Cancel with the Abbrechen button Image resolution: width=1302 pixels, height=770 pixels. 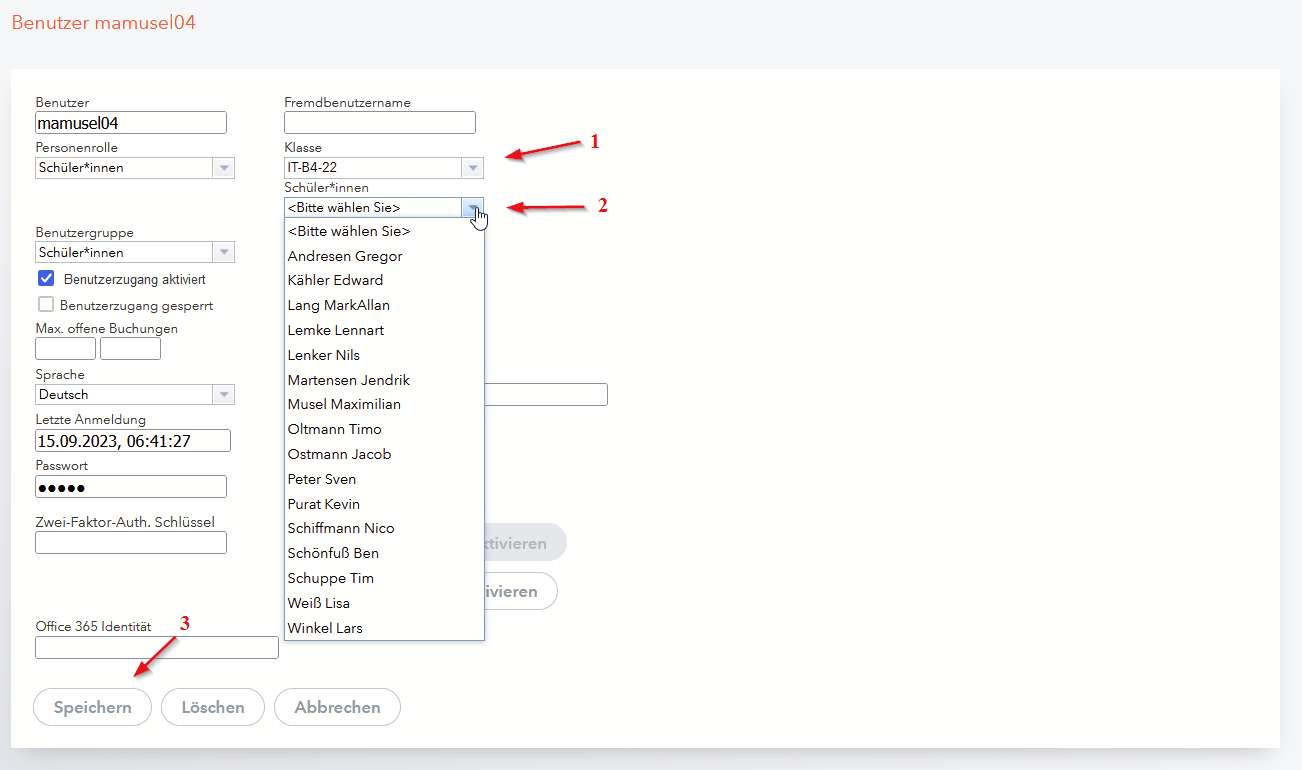(x=337, y=707)
